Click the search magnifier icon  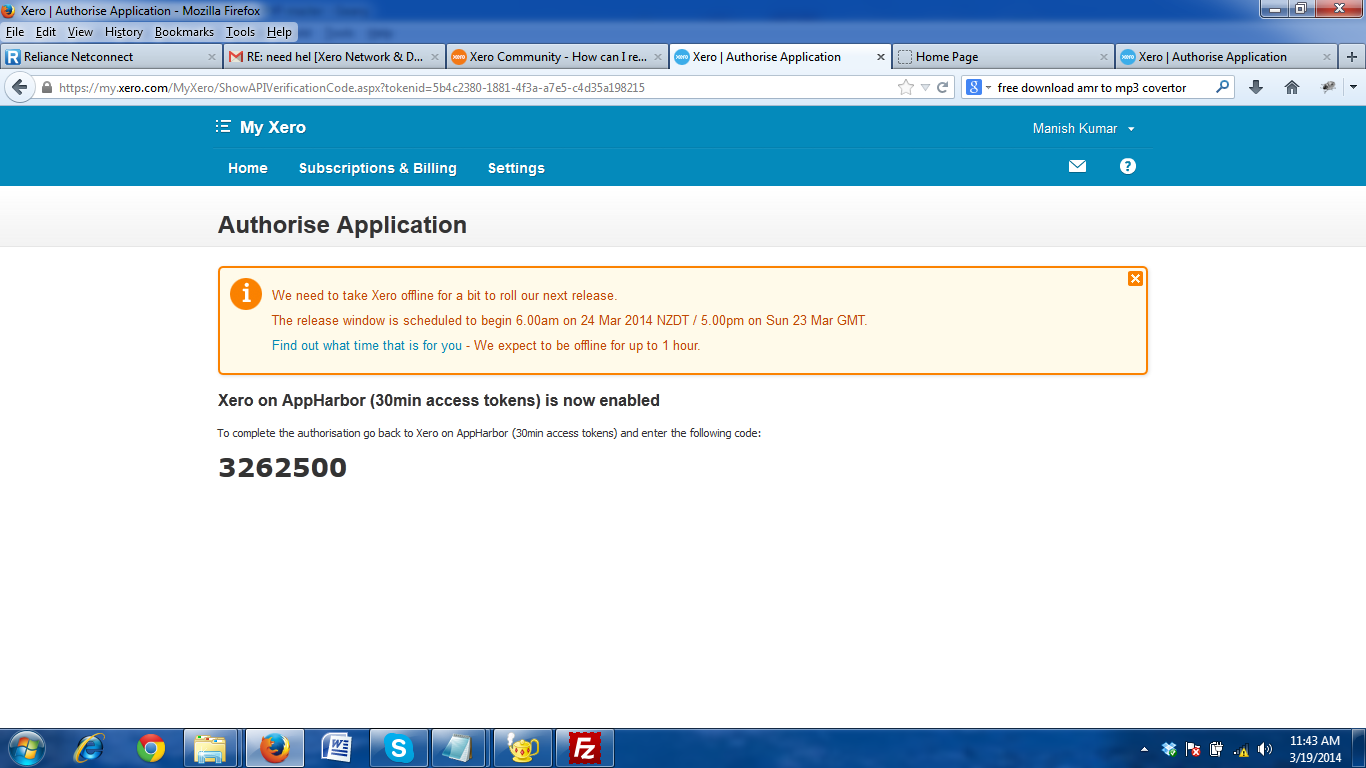coord(1222,87)
